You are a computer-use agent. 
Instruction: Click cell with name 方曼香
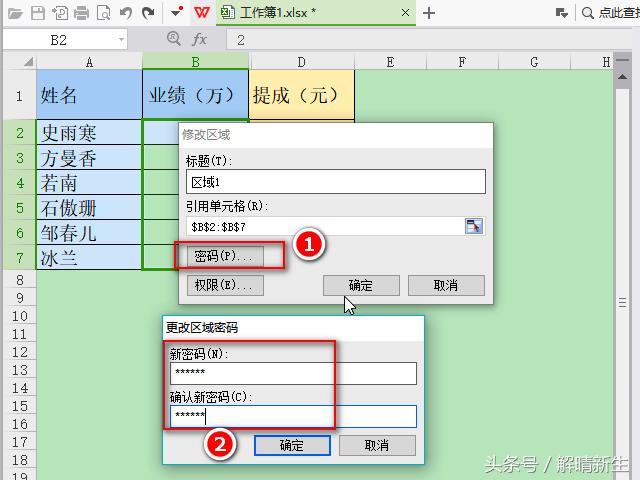89,158
